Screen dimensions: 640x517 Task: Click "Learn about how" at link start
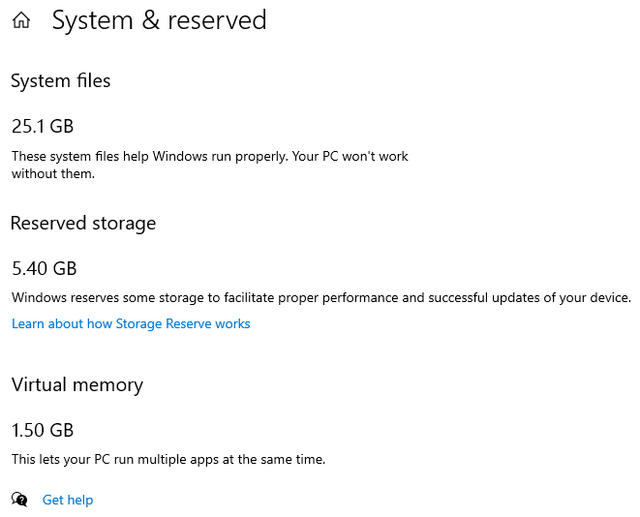[x=62, y=324]
